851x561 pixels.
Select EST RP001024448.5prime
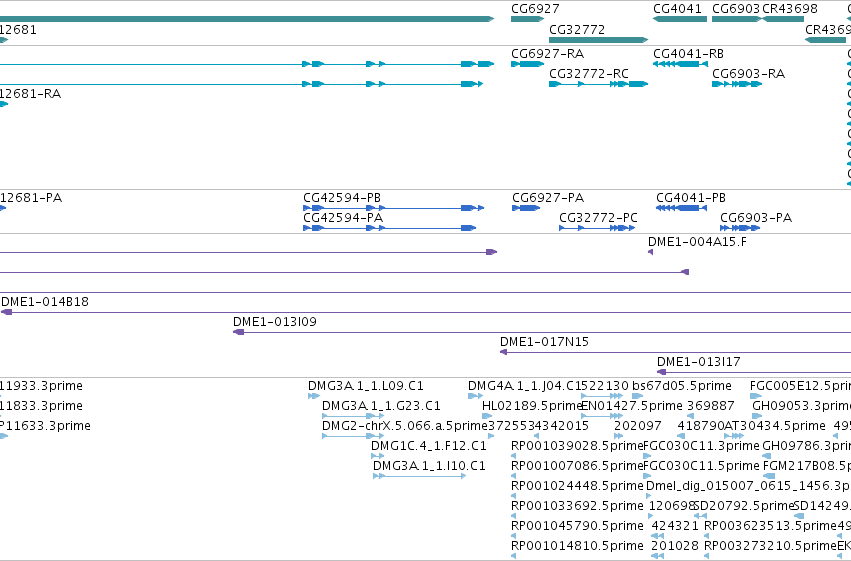(513, 496)
